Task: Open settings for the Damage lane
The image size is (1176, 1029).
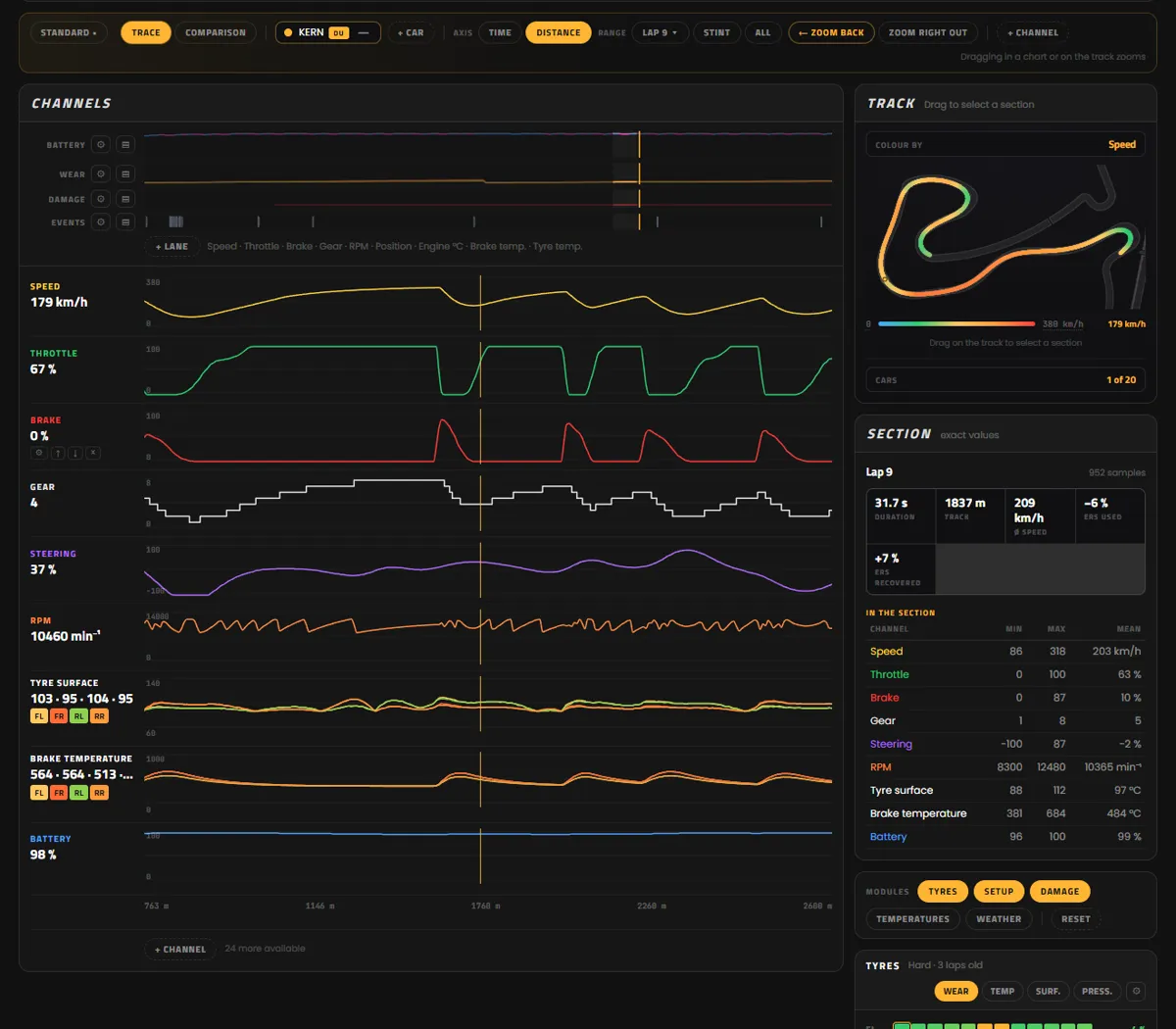Action: tap(100, 199)
